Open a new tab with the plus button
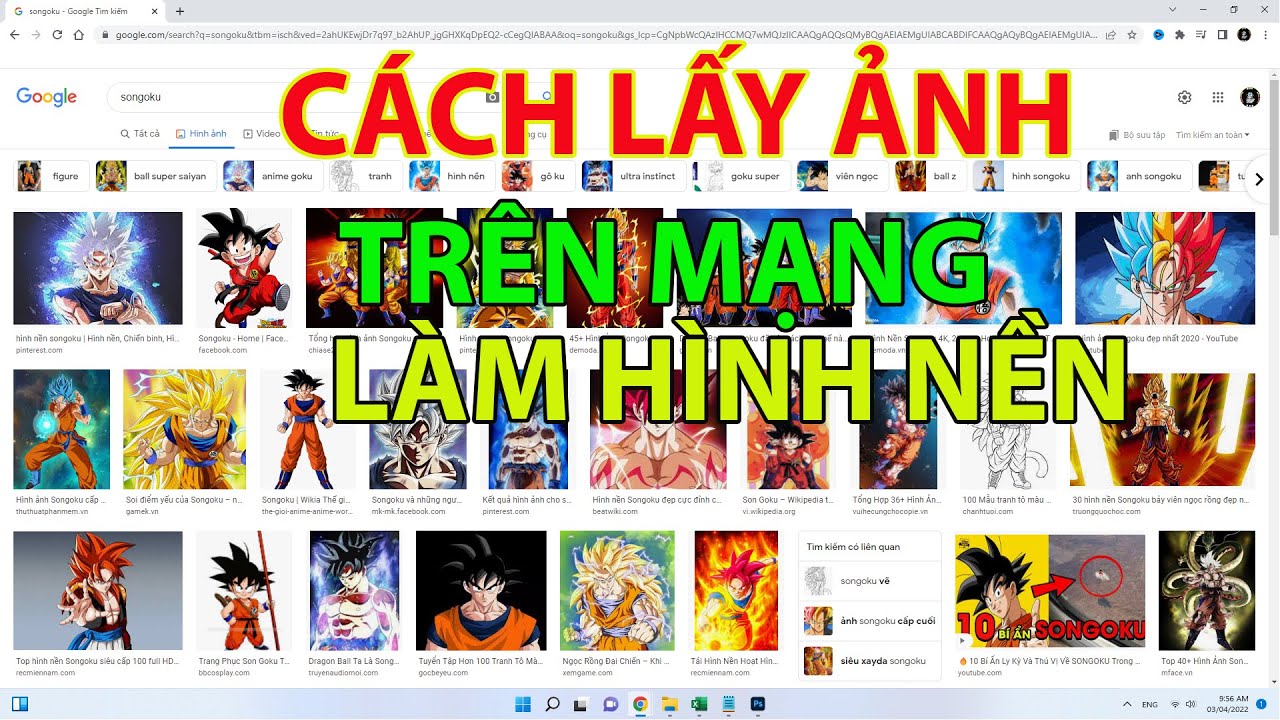The image size is (1280, 720). pos(179,11)
